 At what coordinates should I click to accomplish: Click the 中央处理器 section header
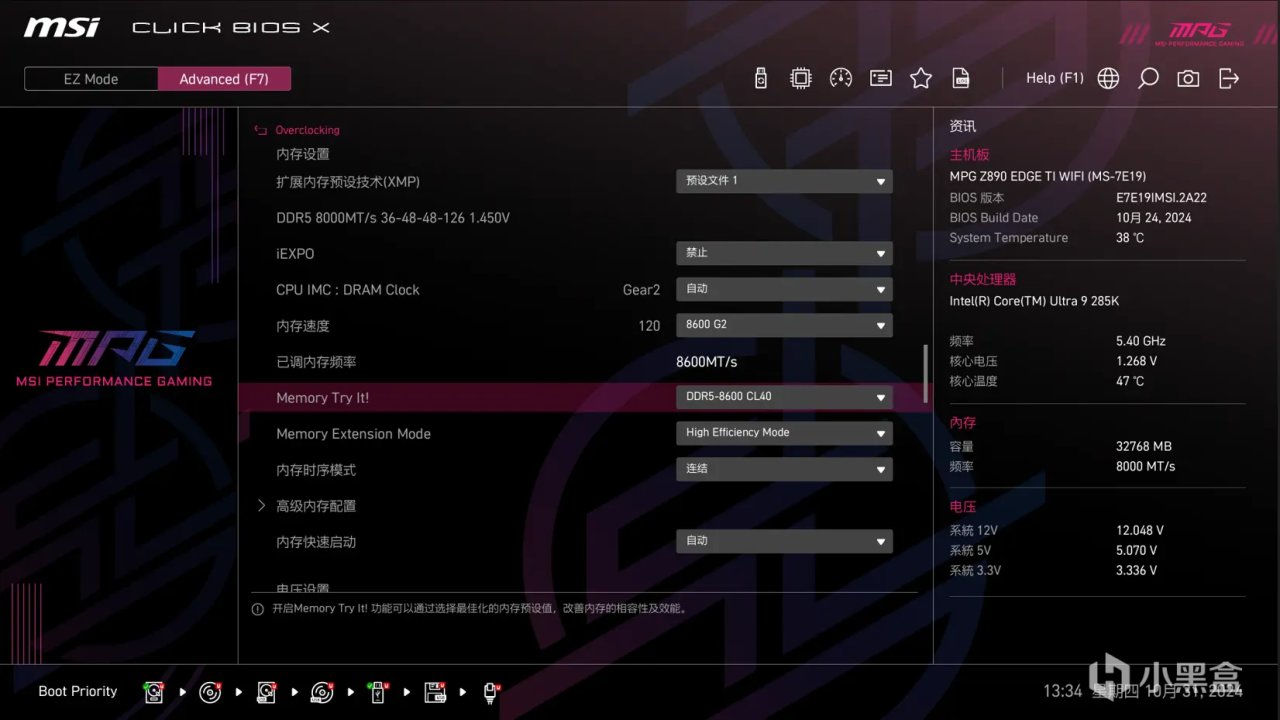[x=983, y=279]
